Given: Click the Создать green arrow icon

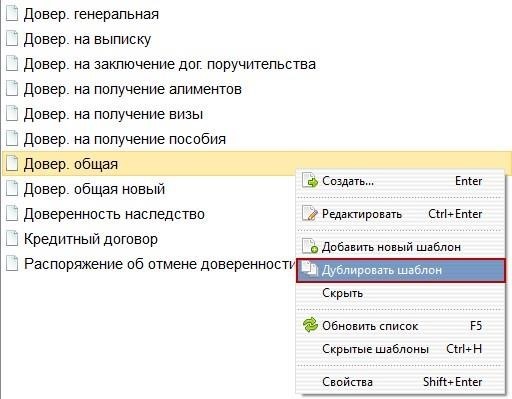Looking at the screenshot, I should click(310, 181).
